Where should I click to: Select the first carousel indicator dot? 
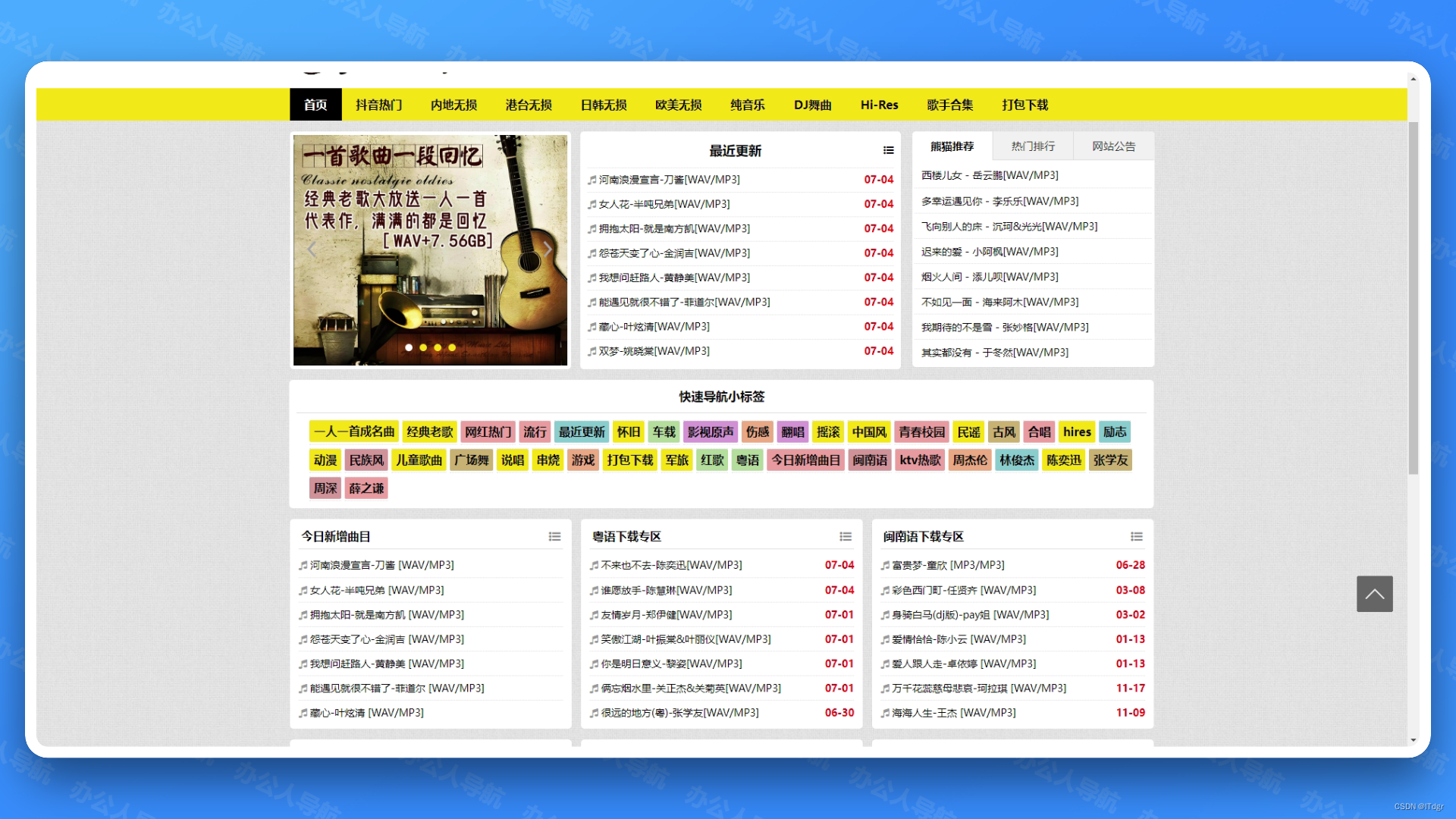[409, 348]
